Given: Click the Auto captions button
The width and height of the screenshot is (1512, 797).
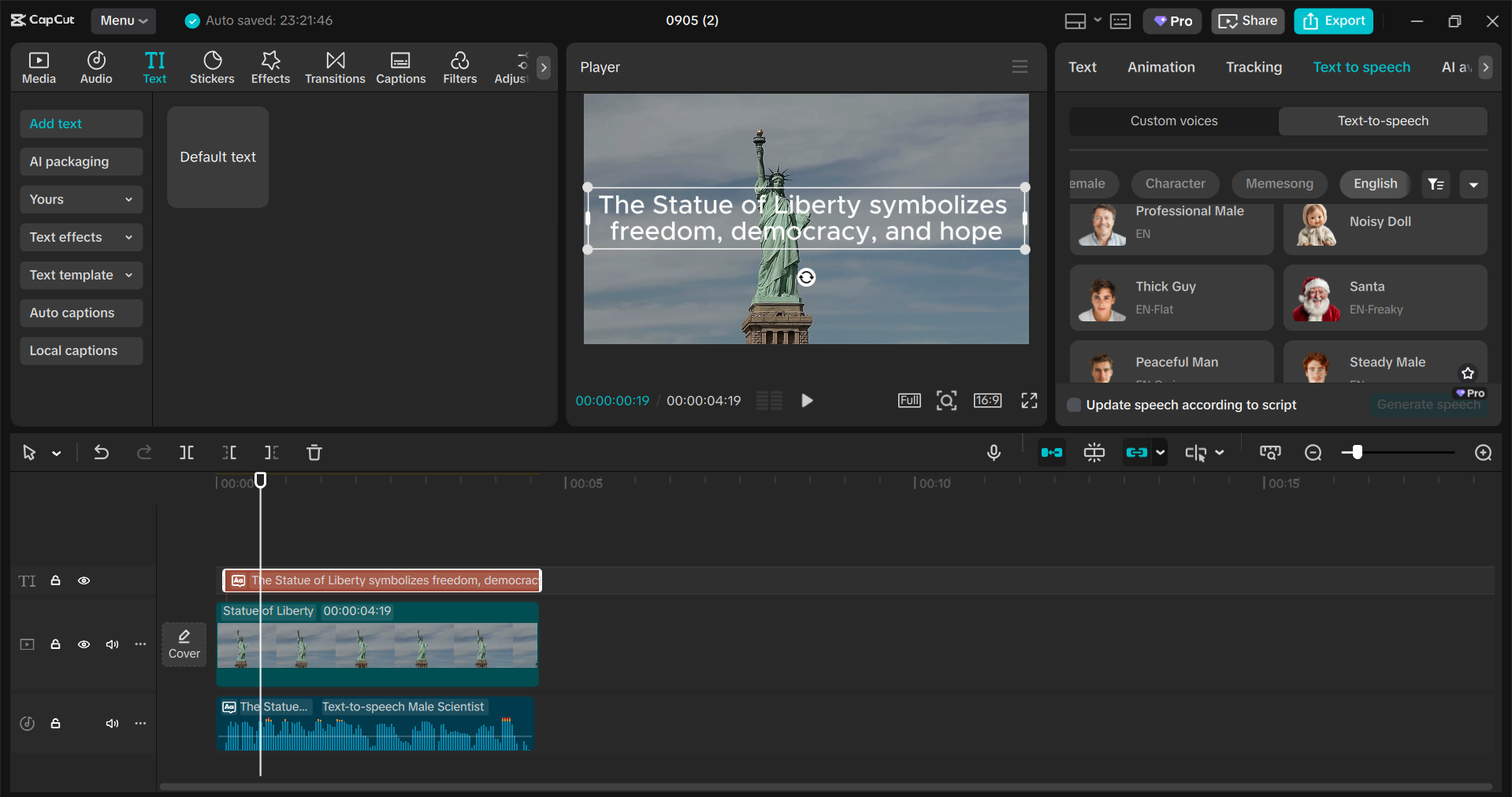Looking at the screenshot, I should (81, 313).
